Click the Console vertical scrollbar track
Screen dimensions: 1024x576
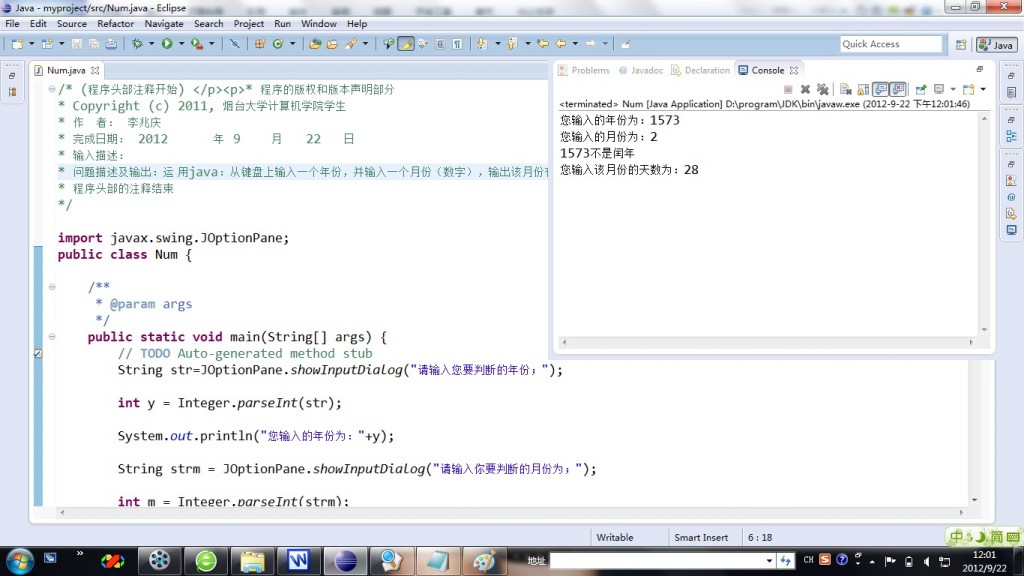tap(984, 224)
